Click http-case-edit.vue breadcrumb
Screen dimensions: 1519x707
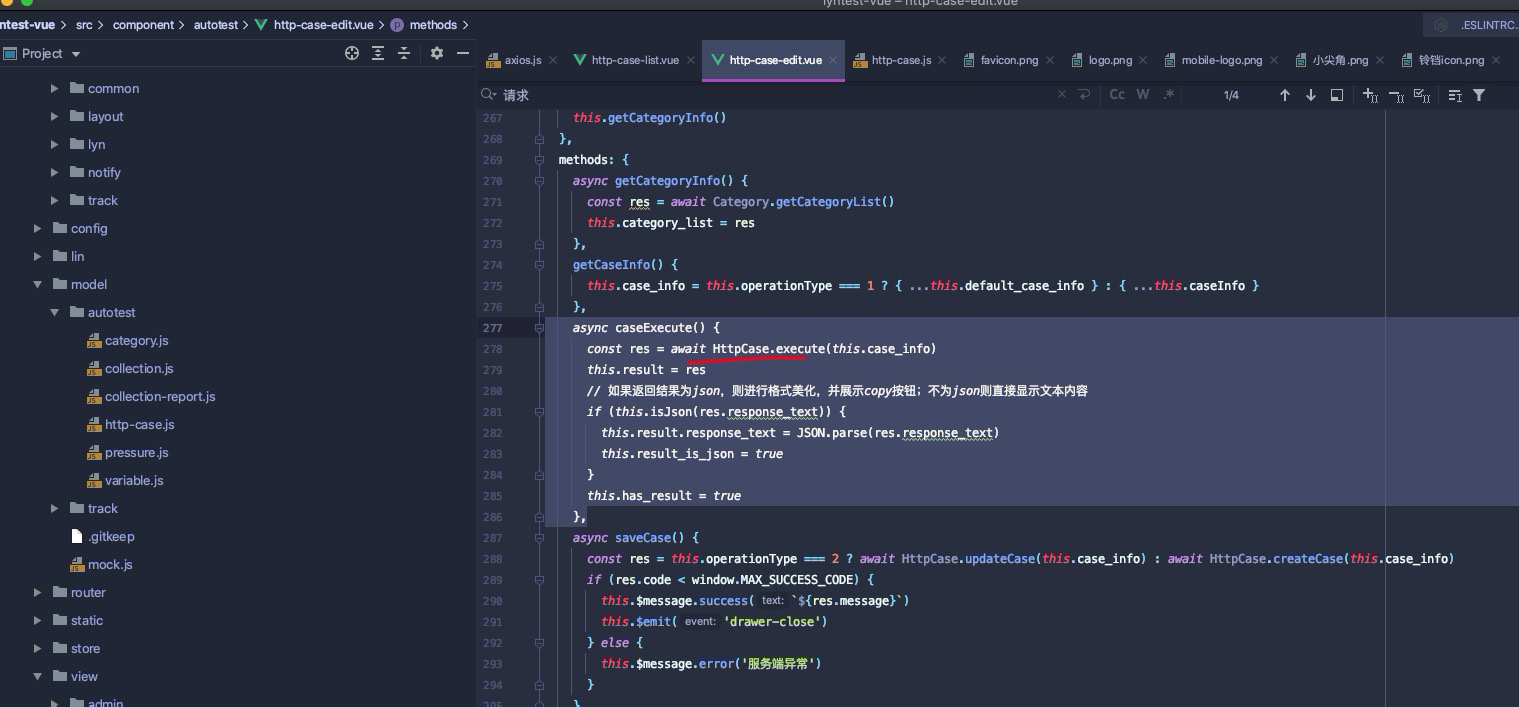click(x=323, y=25)
